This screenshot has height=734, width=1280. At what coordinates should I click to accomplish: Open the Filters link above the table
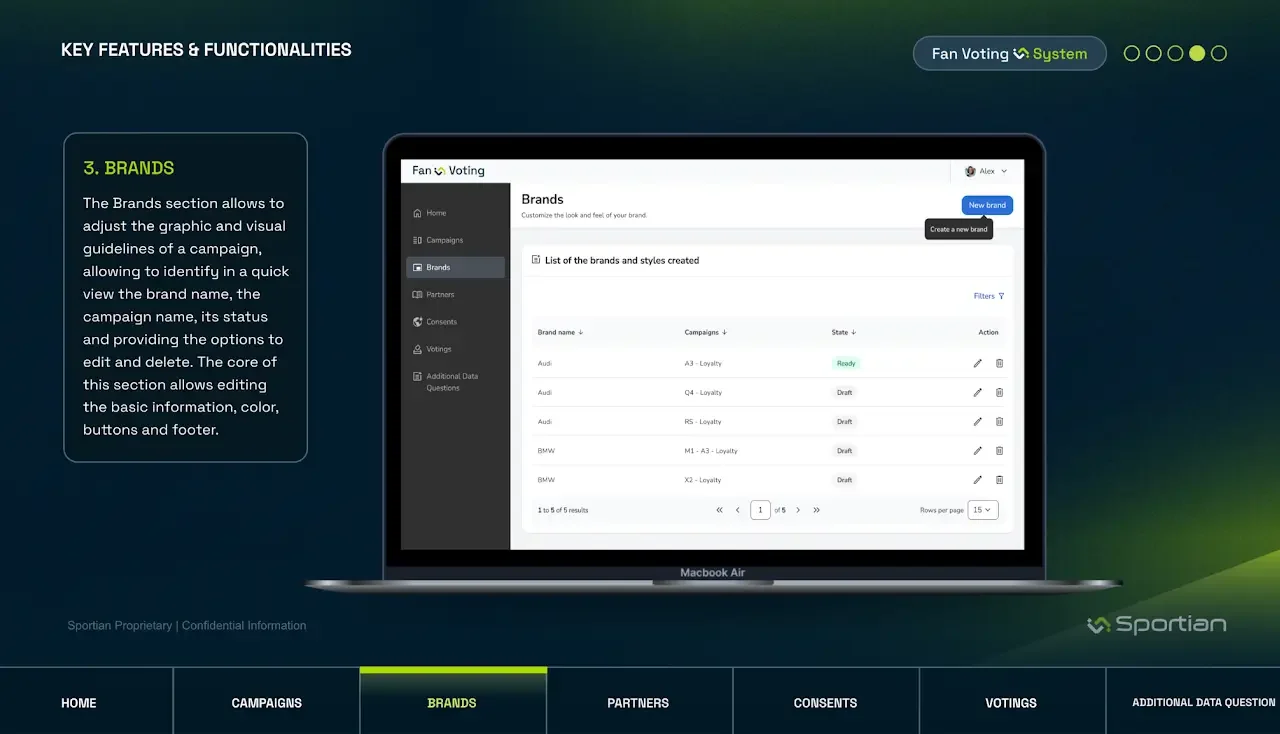(x=988, y=296)
